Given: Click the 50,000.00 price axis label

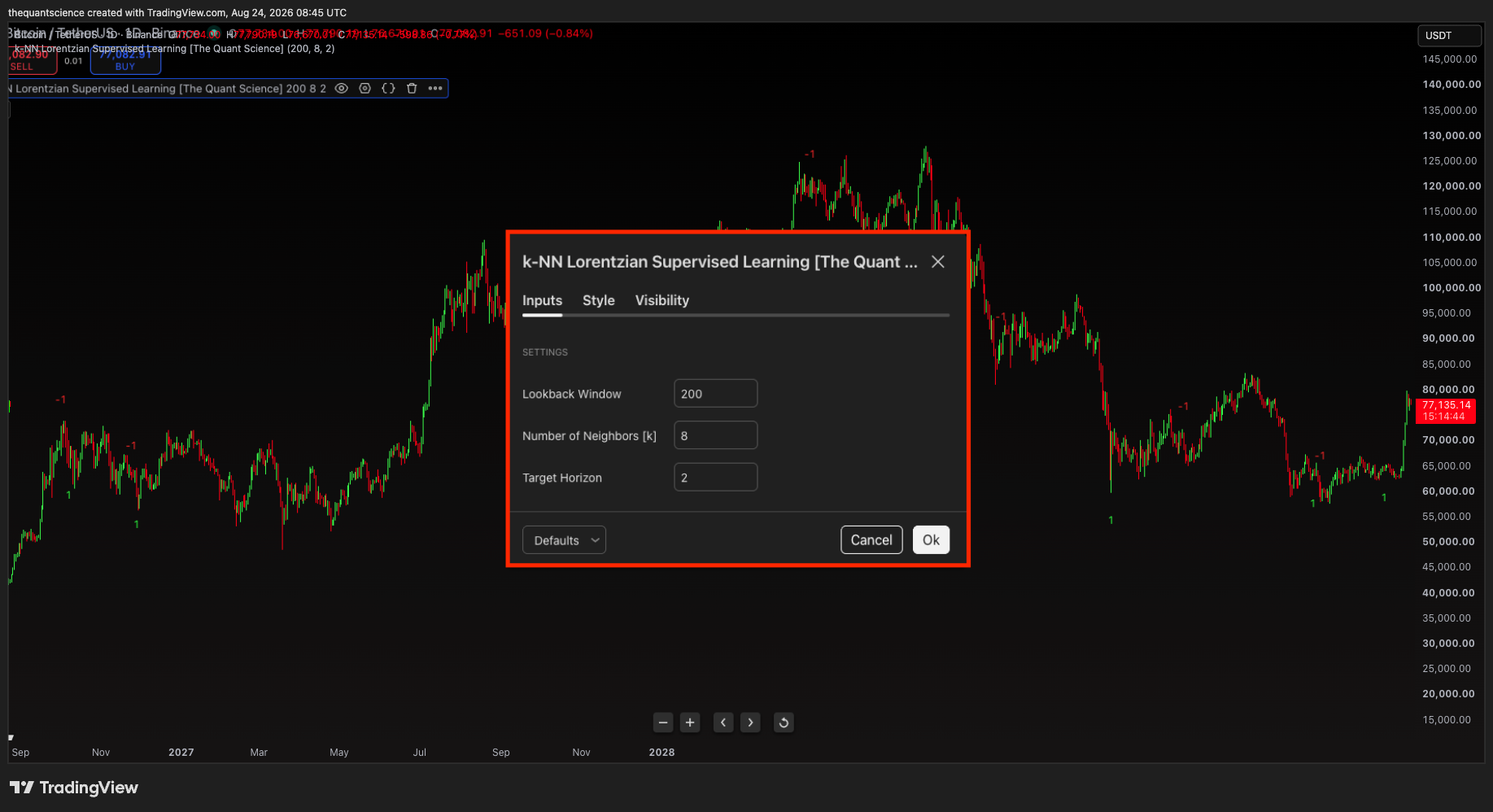Looking at the screenshot, I should point(1448,542).
